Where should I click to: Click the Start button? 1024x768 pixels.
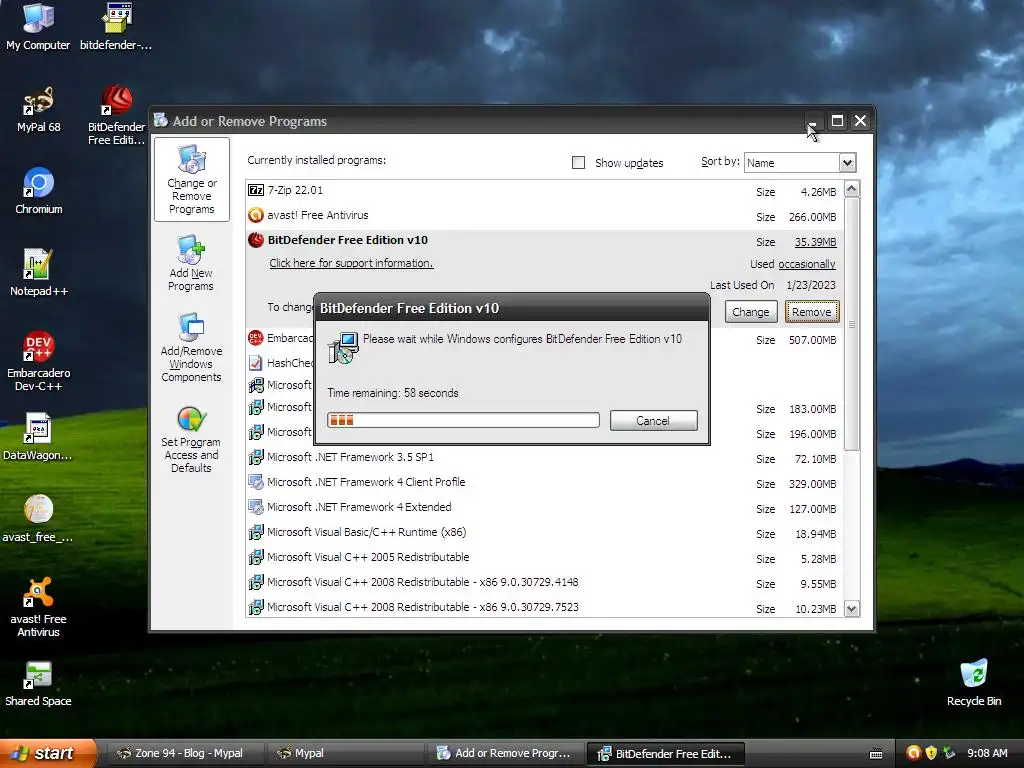point(47,753)
